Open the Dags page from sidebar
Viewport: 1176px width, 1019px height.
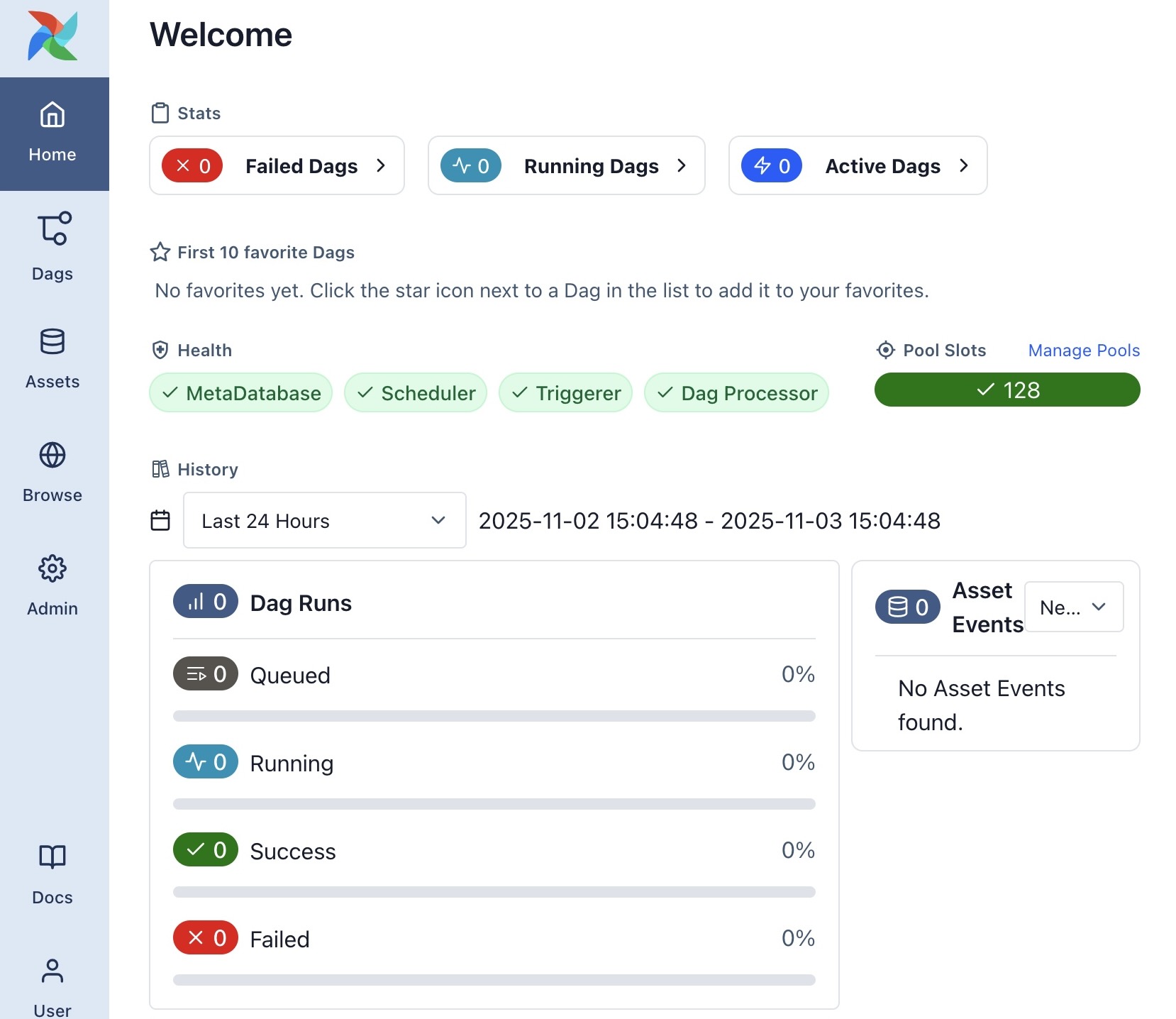tap(52, 246)
